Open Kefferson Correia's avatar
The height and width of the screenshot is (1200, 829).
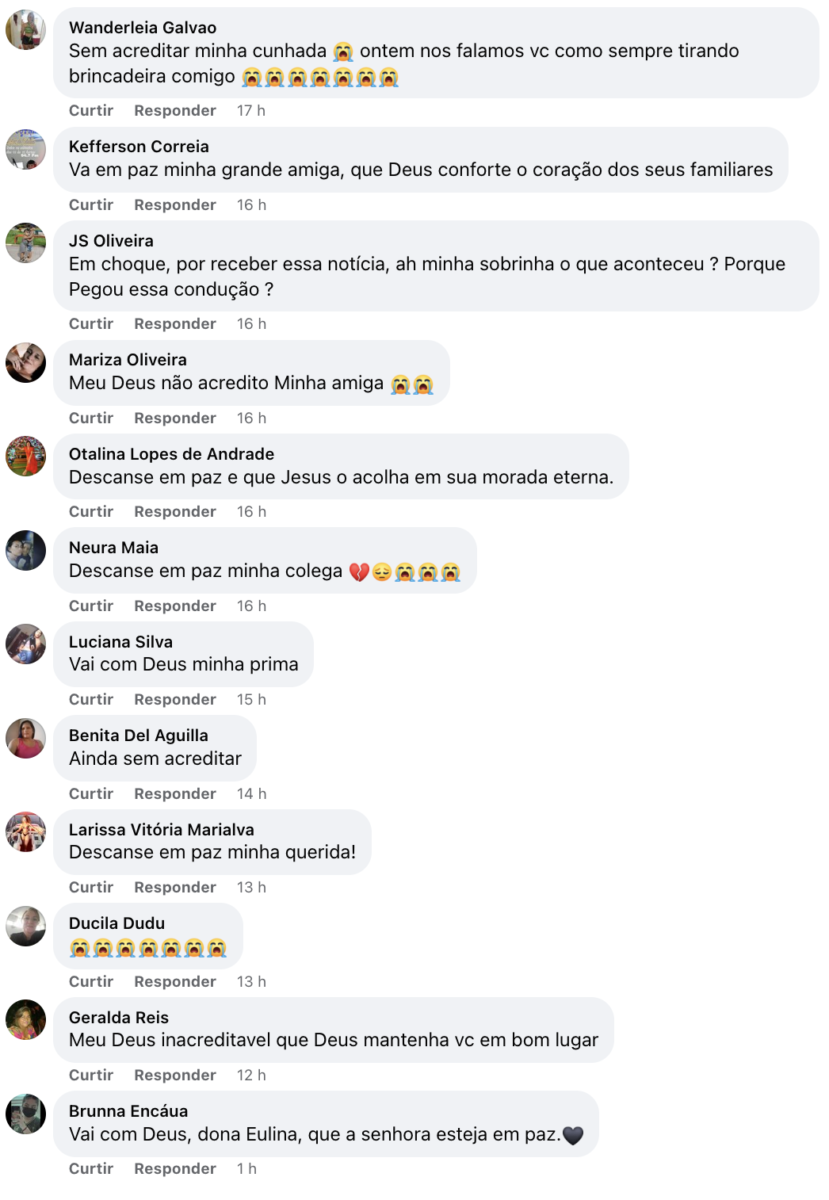point(26,148)
